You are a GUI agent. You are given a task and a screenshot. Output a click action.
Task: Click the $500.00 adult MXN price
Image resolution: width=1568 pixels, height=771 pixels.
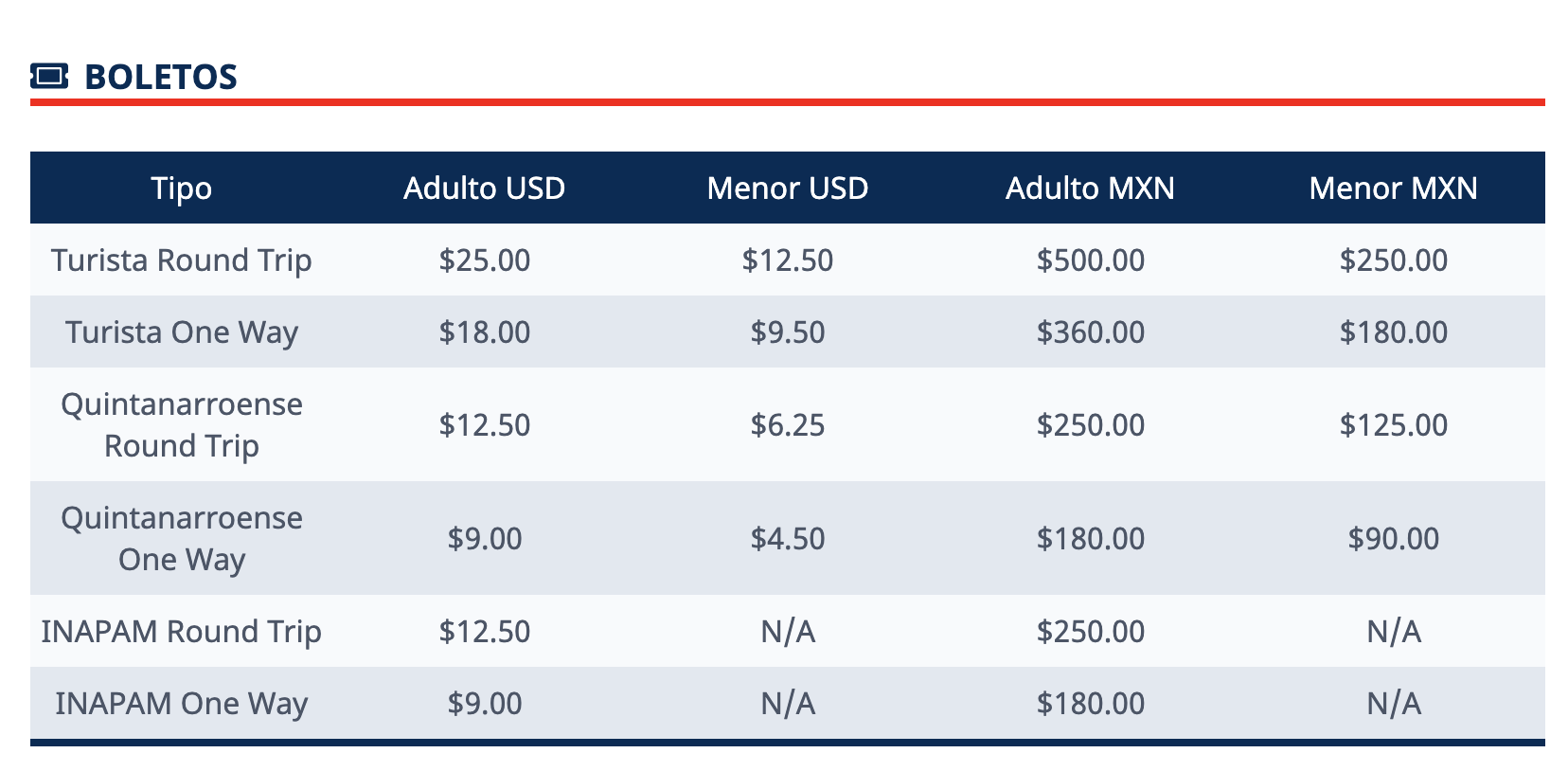click(1091, 260)
